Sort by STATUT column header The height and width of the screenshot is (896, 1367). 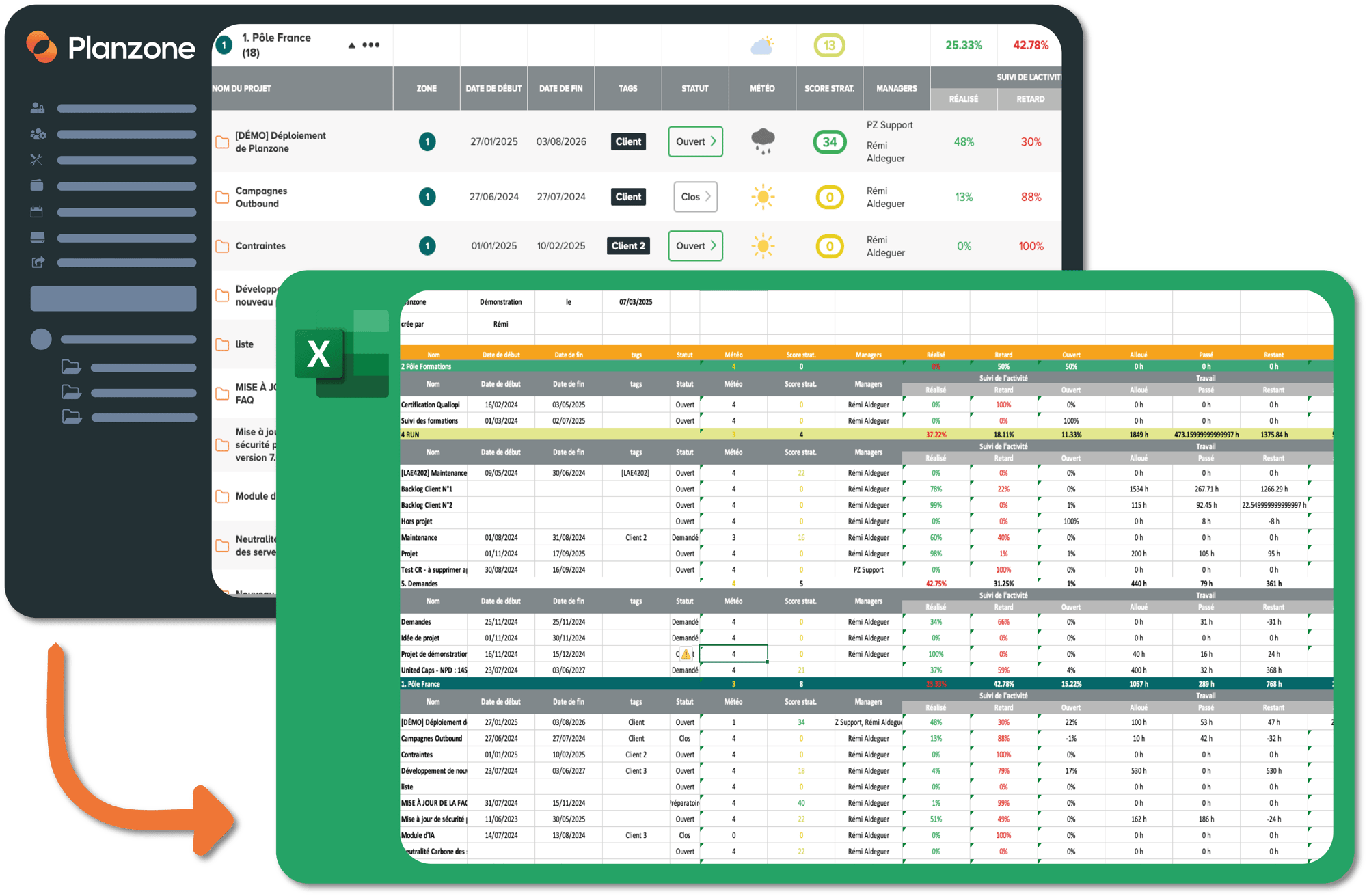[695, 89]
